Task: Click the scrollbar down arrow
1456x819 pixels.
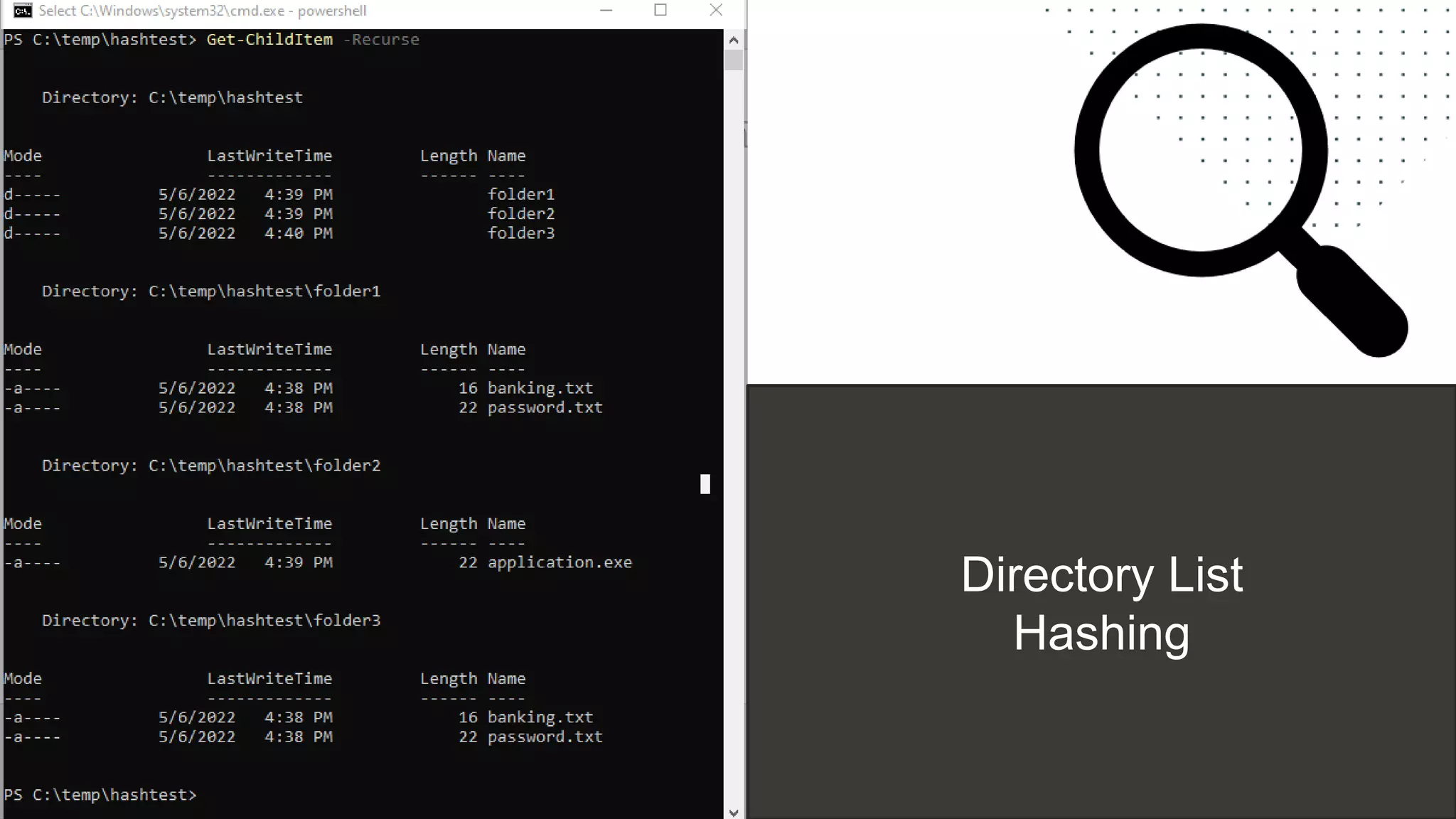Action: click(x=734, y=812)
